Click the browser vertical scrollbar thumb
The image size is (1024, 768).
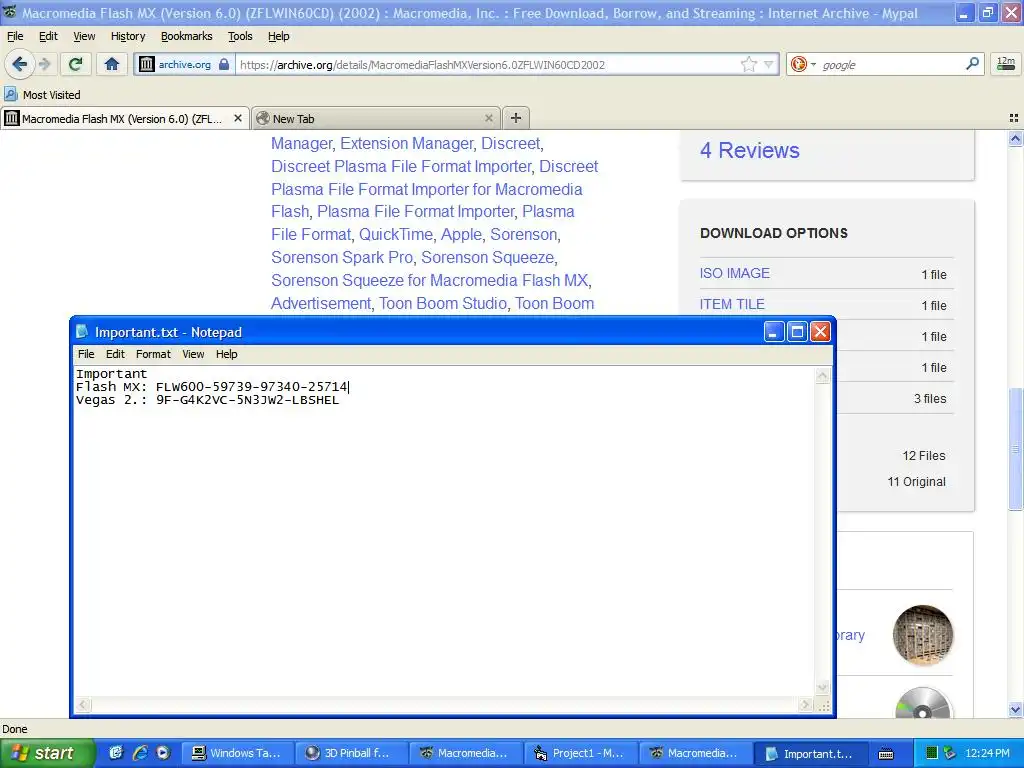[x=1015, y=449]
